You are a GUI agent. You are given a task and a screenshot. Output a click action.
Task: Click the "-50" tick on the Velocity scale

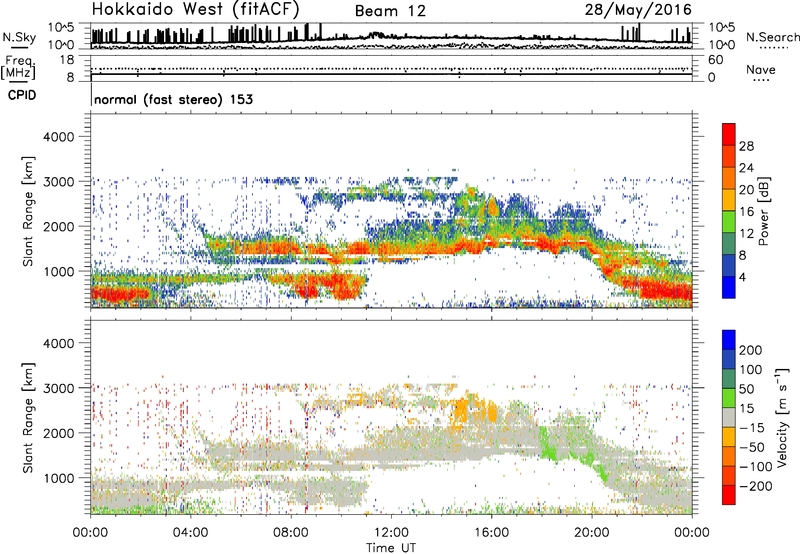pyautogui.click(x=751, y=447)
